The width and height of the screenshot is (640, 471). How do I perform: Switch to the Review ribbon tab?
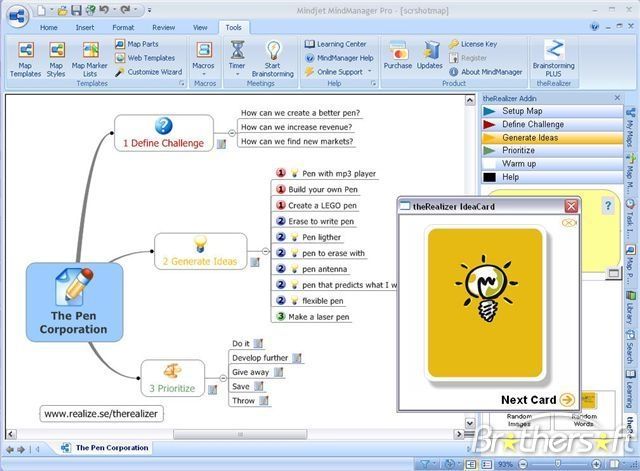pos(163,28)
